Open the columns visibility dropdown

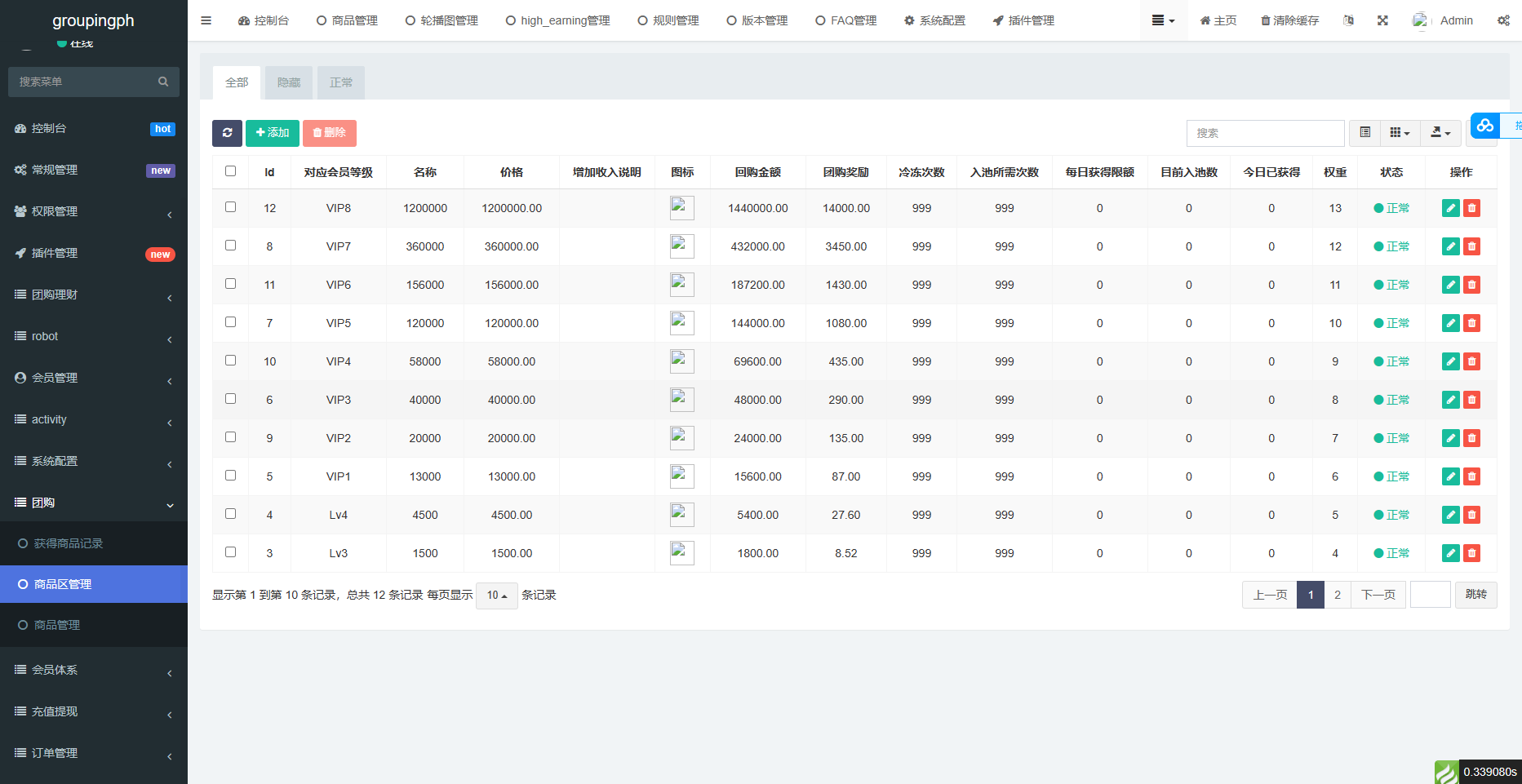click(x=1400, y=133)
